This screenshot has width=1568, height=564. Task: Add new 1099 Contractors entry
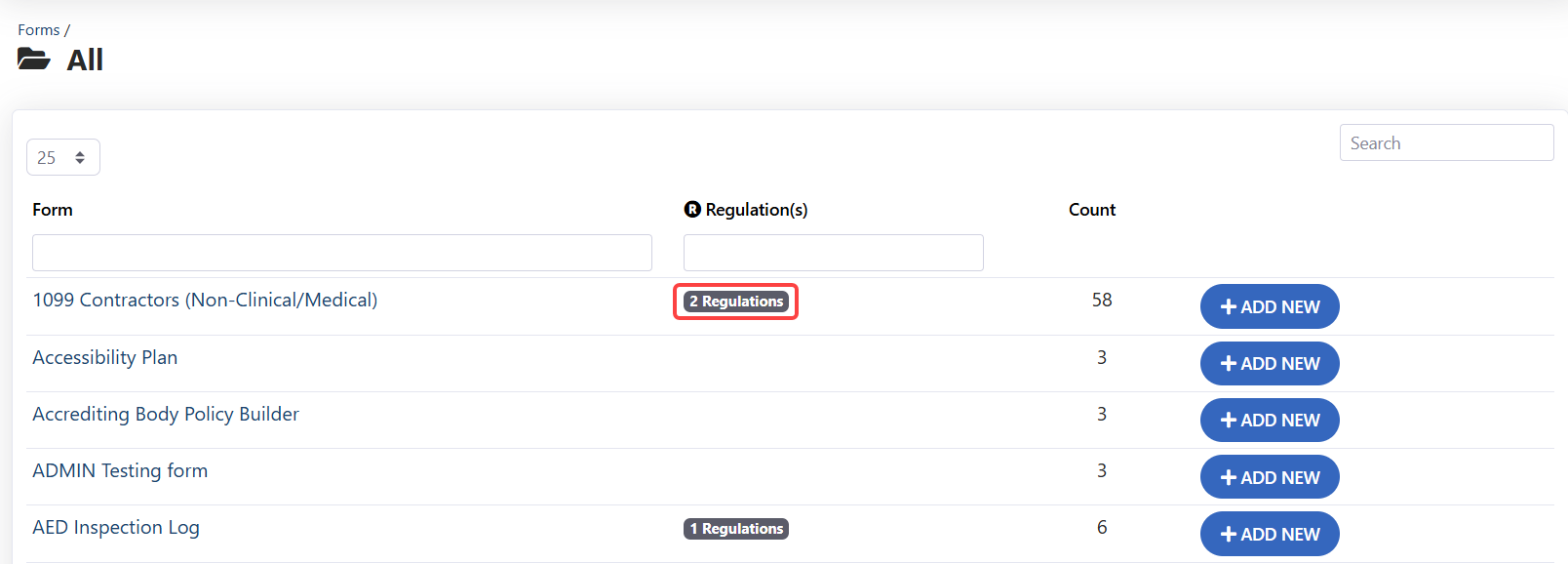[x=1269, y=306]
